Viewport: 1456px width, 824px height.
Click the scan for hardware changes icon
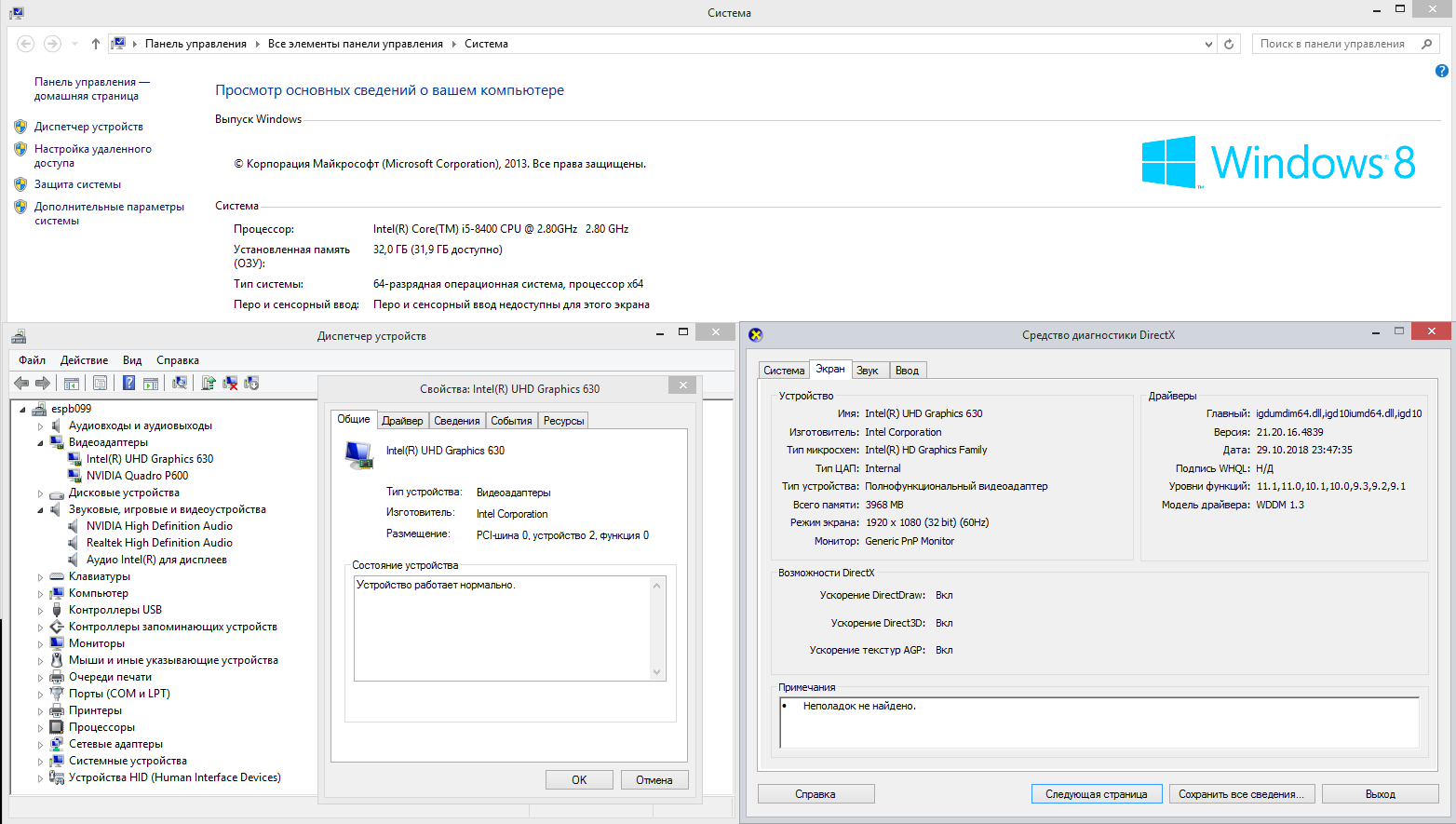(x=180, y=383)
